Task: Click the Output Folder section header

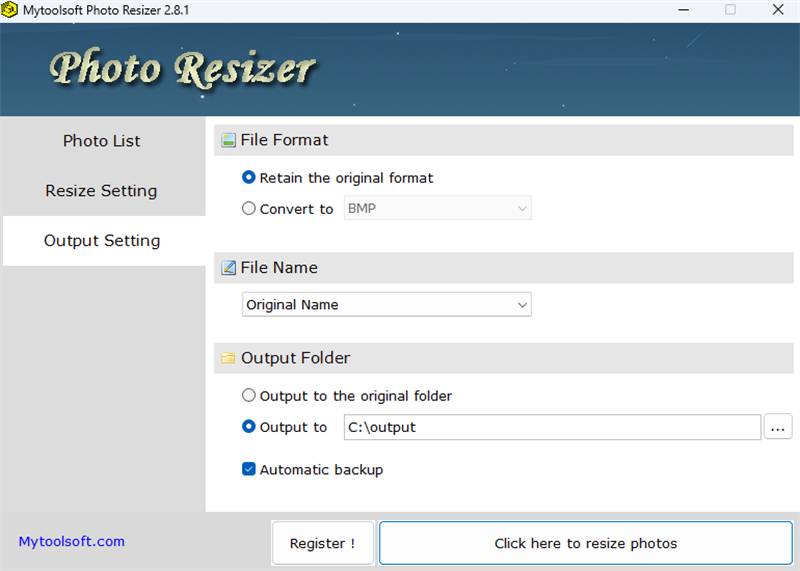Action: (x=504, y=358)
